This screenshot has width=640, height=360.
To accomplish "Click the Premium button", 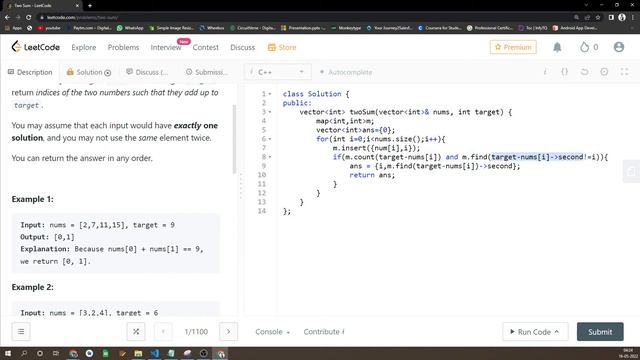I will [513, 47].
